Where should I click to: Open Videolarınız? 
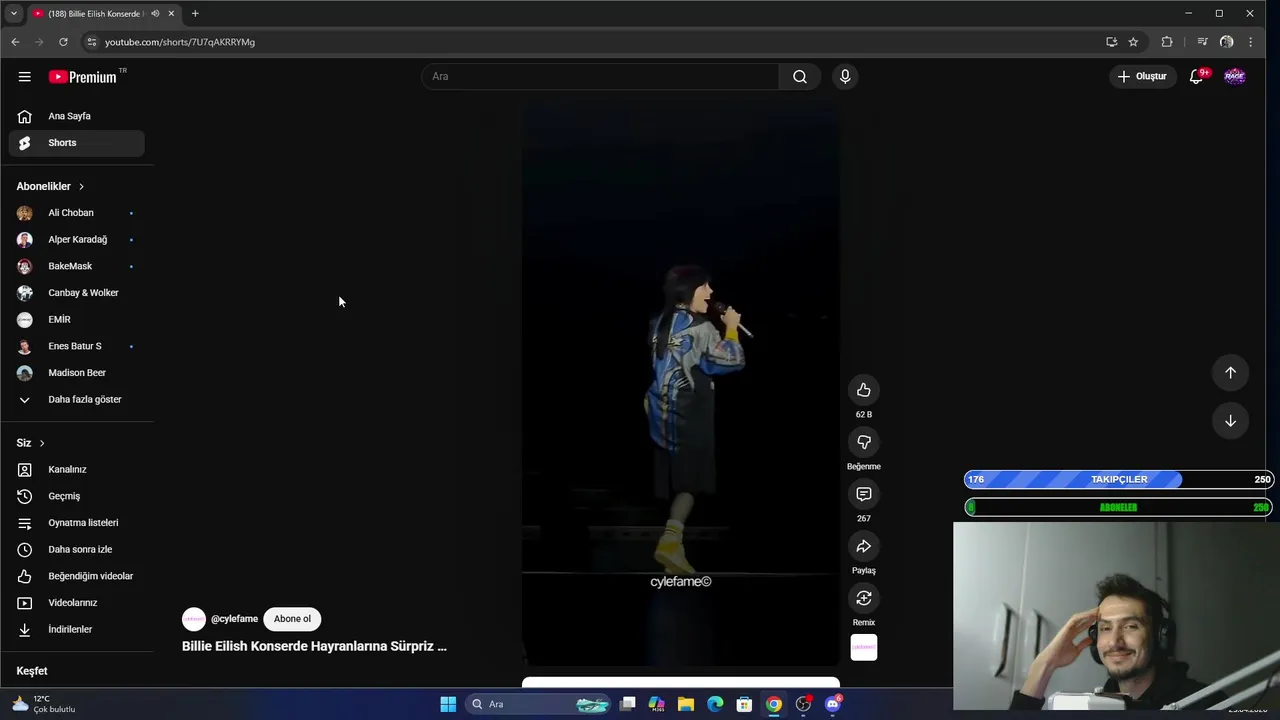click(x=77, y=603)
